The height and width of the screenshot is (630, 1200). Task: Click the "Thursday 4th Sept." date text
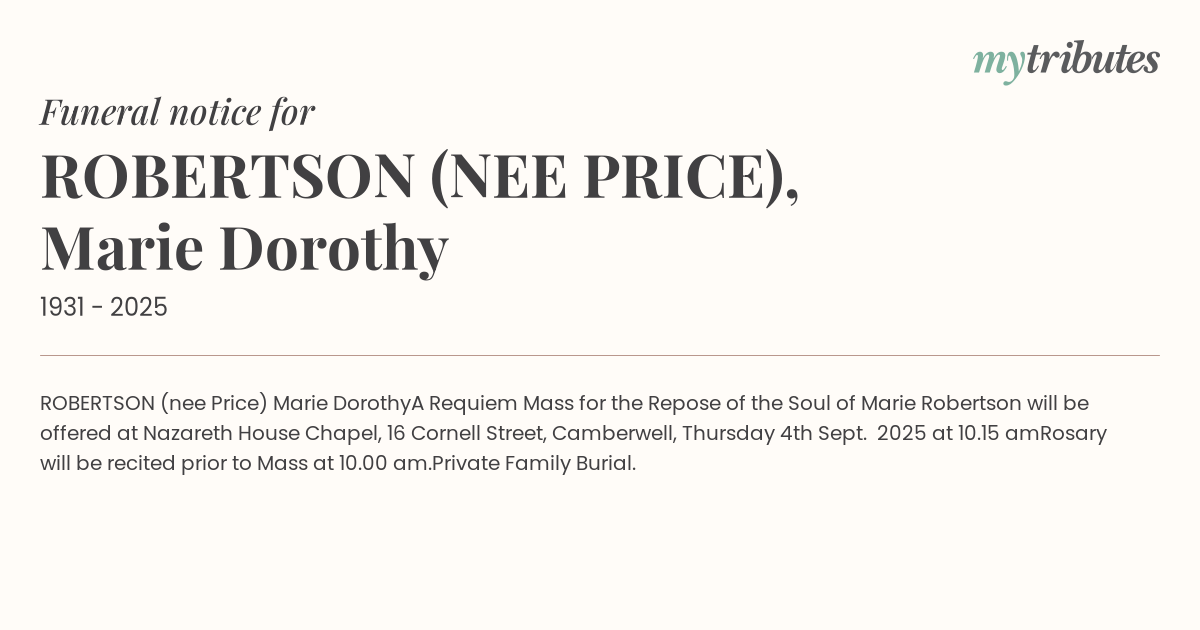pos(774,433)
